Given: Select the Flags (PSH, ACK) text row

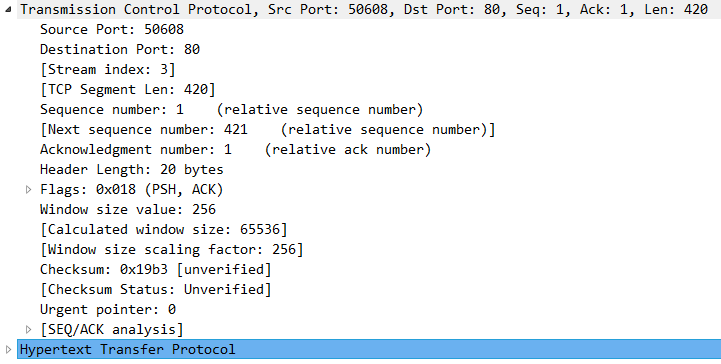Looking at the screenshot, I should click(132, 189).
